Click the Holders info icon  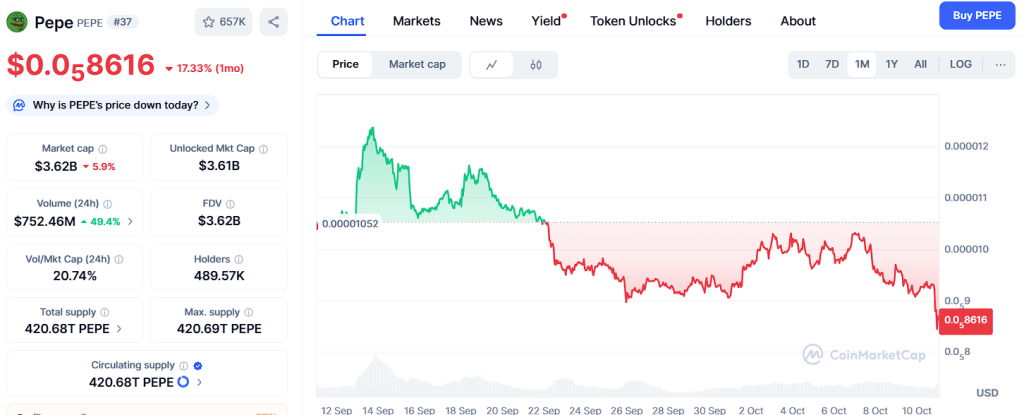(x=239, y=260)
